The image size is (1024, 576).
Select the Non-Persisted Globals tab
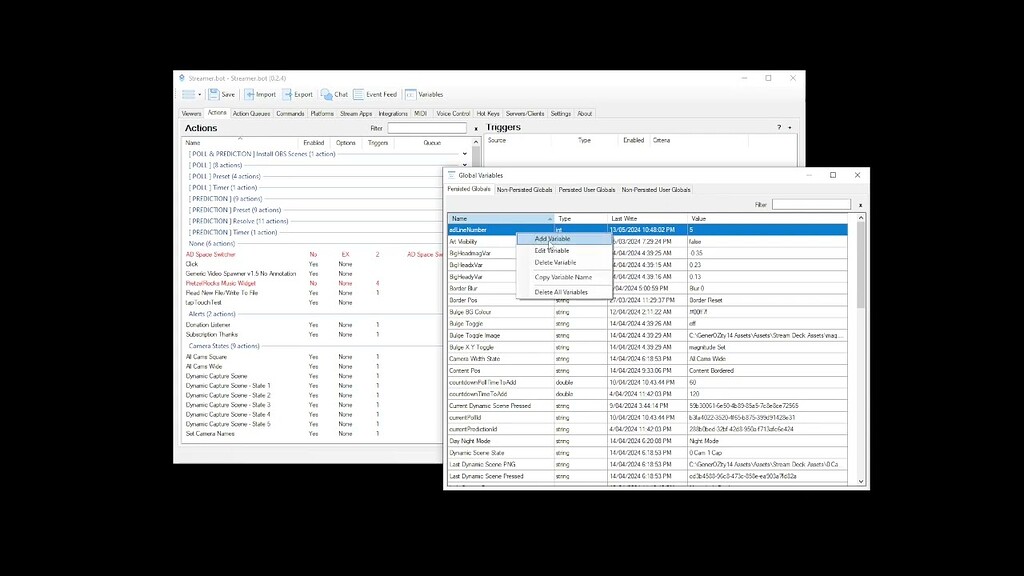coord(524,190)
